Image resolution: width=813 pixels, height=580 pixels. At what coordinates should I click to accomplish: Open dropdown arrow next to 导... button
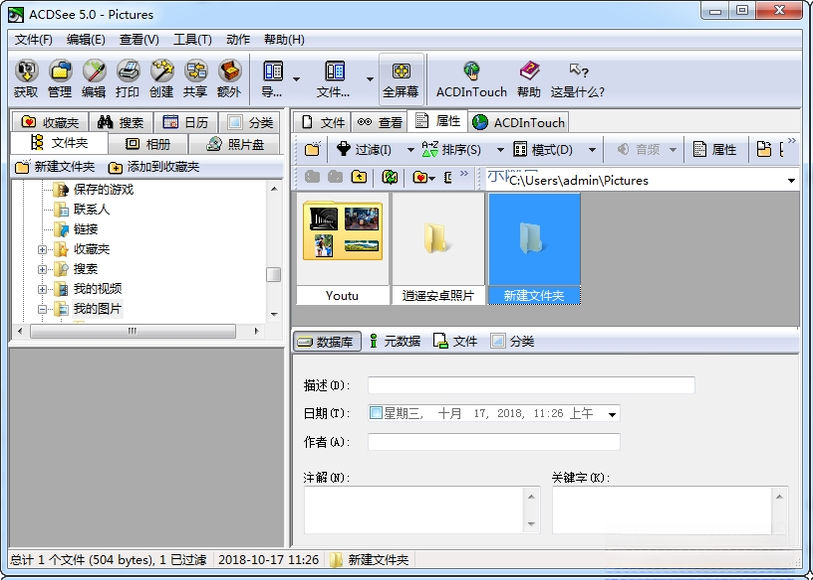(296, 79)
